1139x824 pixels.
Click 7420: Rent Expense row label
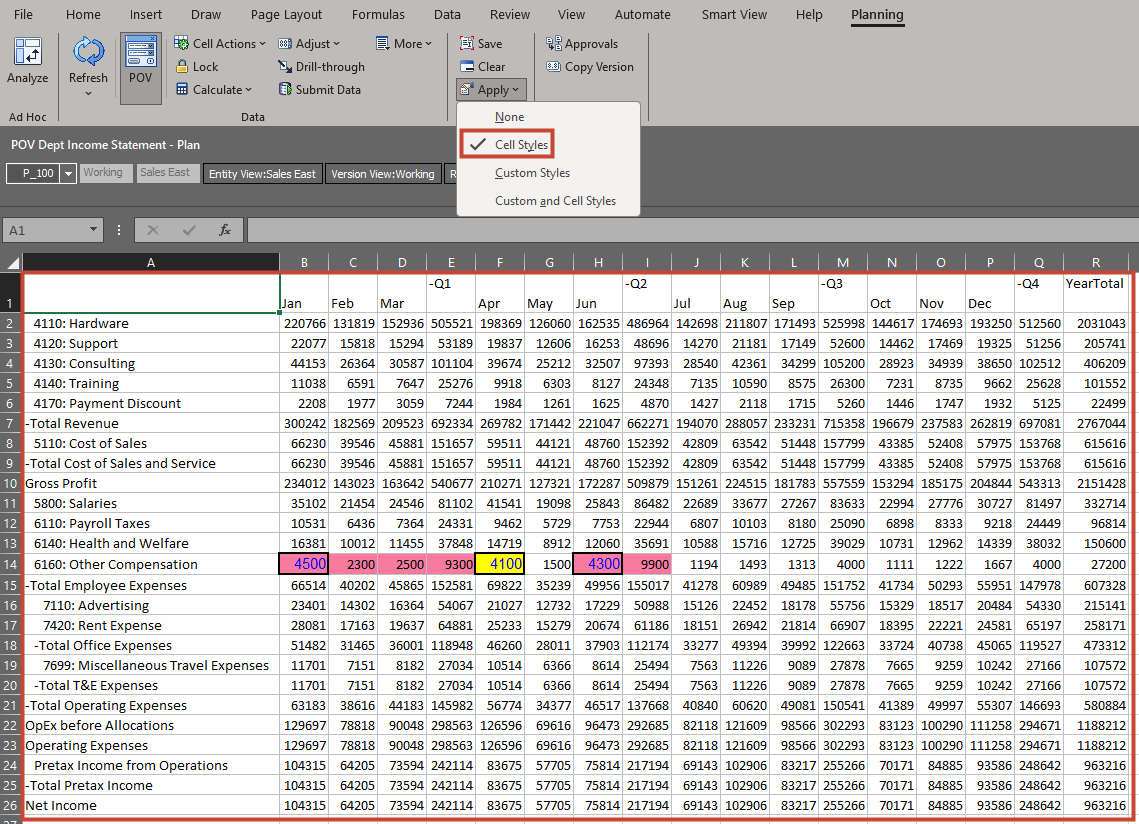point(102,626)
